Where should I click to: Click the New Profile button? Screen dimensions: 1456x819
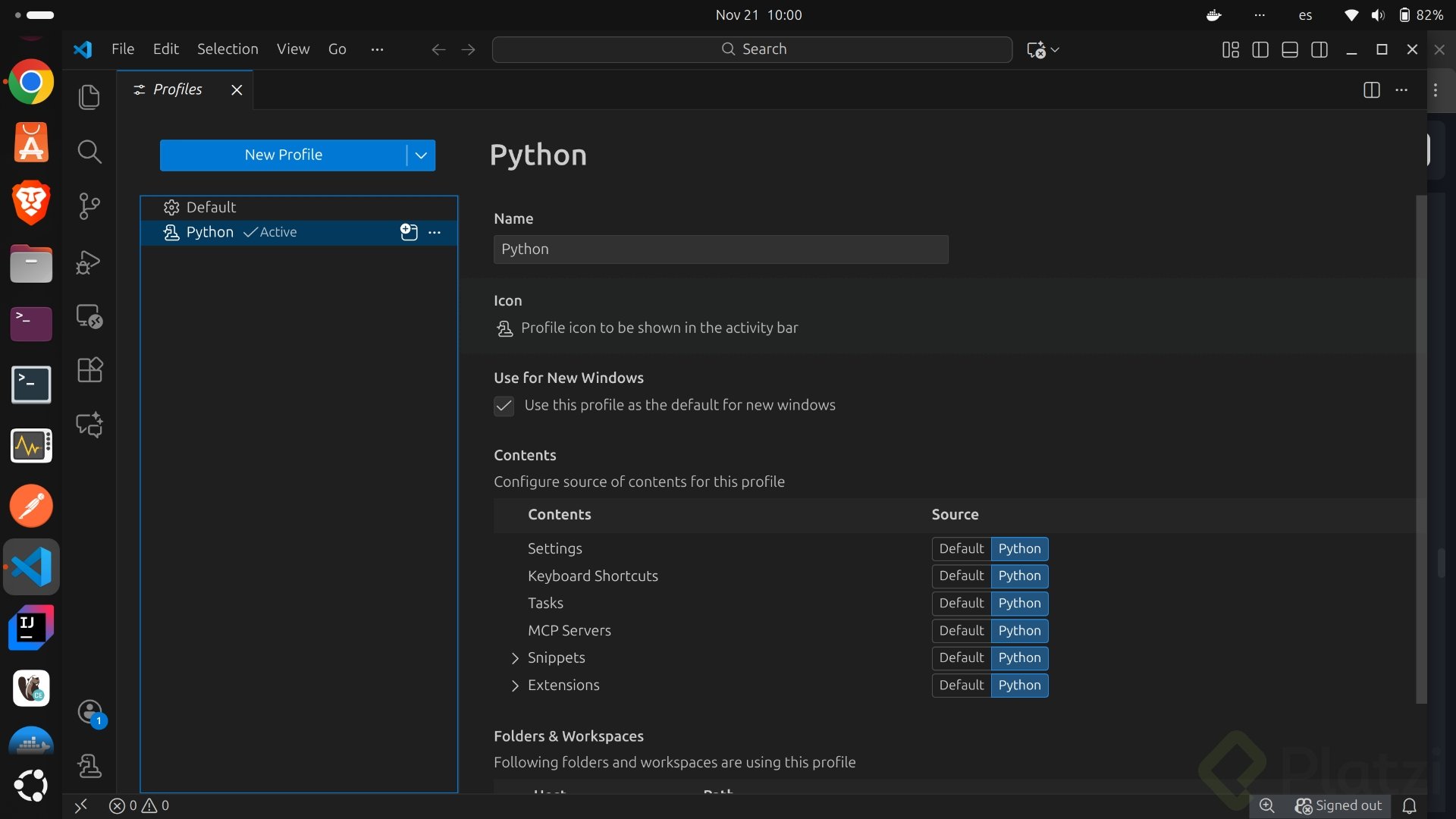tap(283, 155)
